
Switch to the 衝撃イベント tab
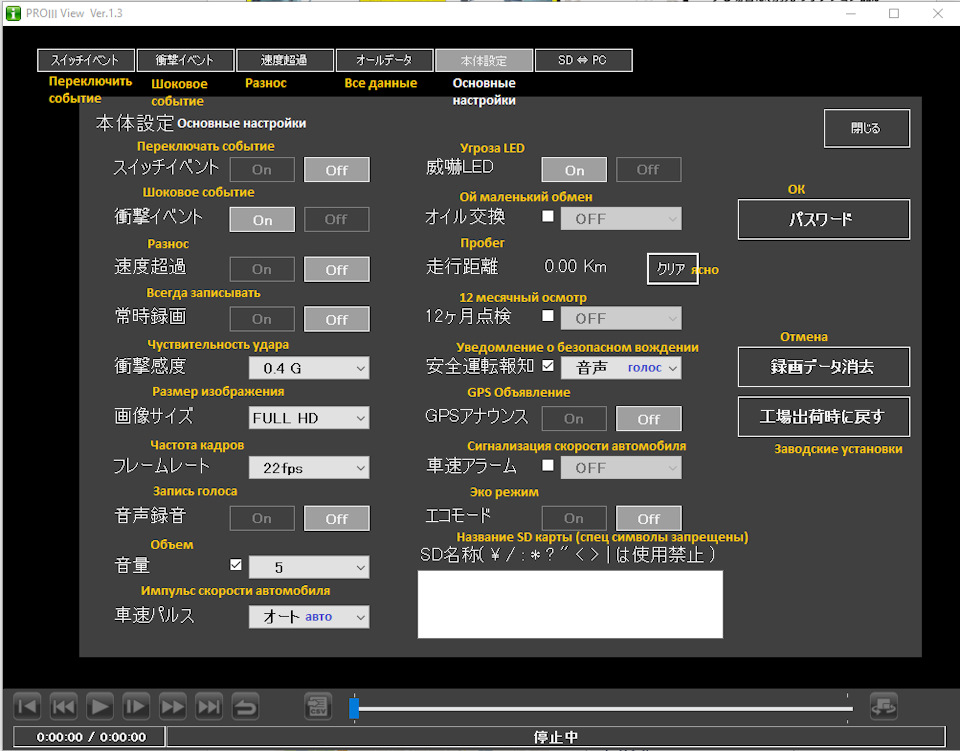click(186, 60)
